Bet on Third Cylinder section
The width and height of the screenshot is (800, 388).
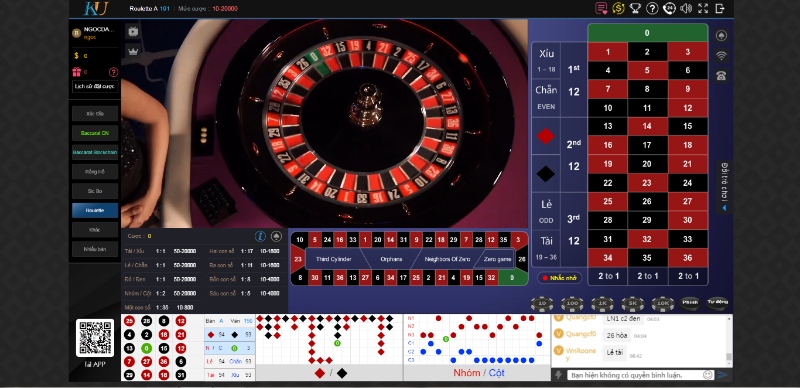pos(335,259)
